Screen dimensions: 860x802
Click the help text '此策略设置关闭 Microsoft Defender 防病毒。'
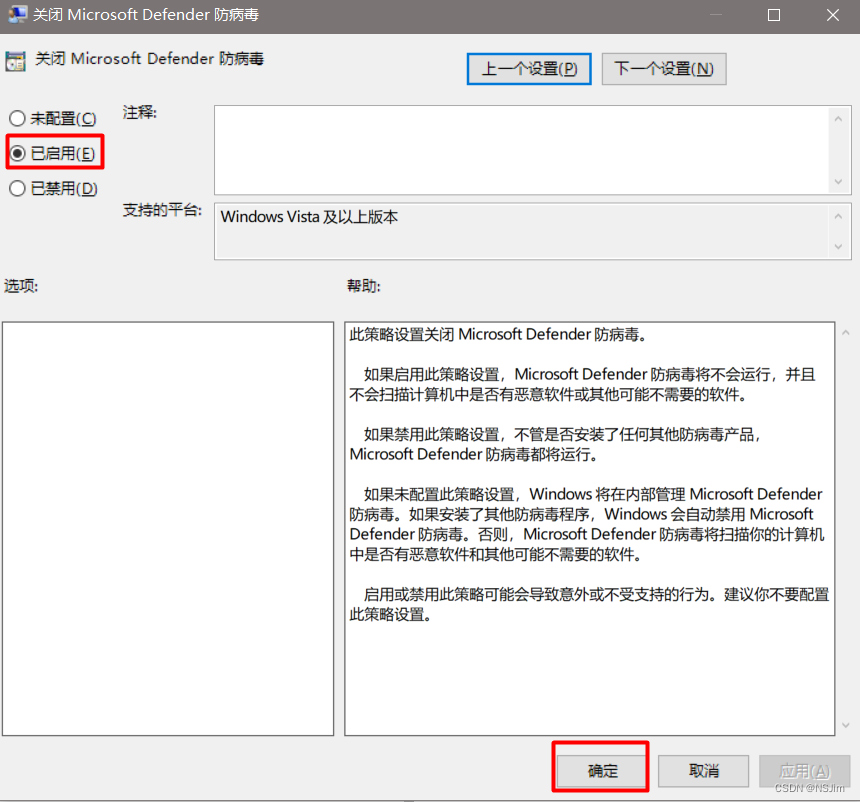499,334
